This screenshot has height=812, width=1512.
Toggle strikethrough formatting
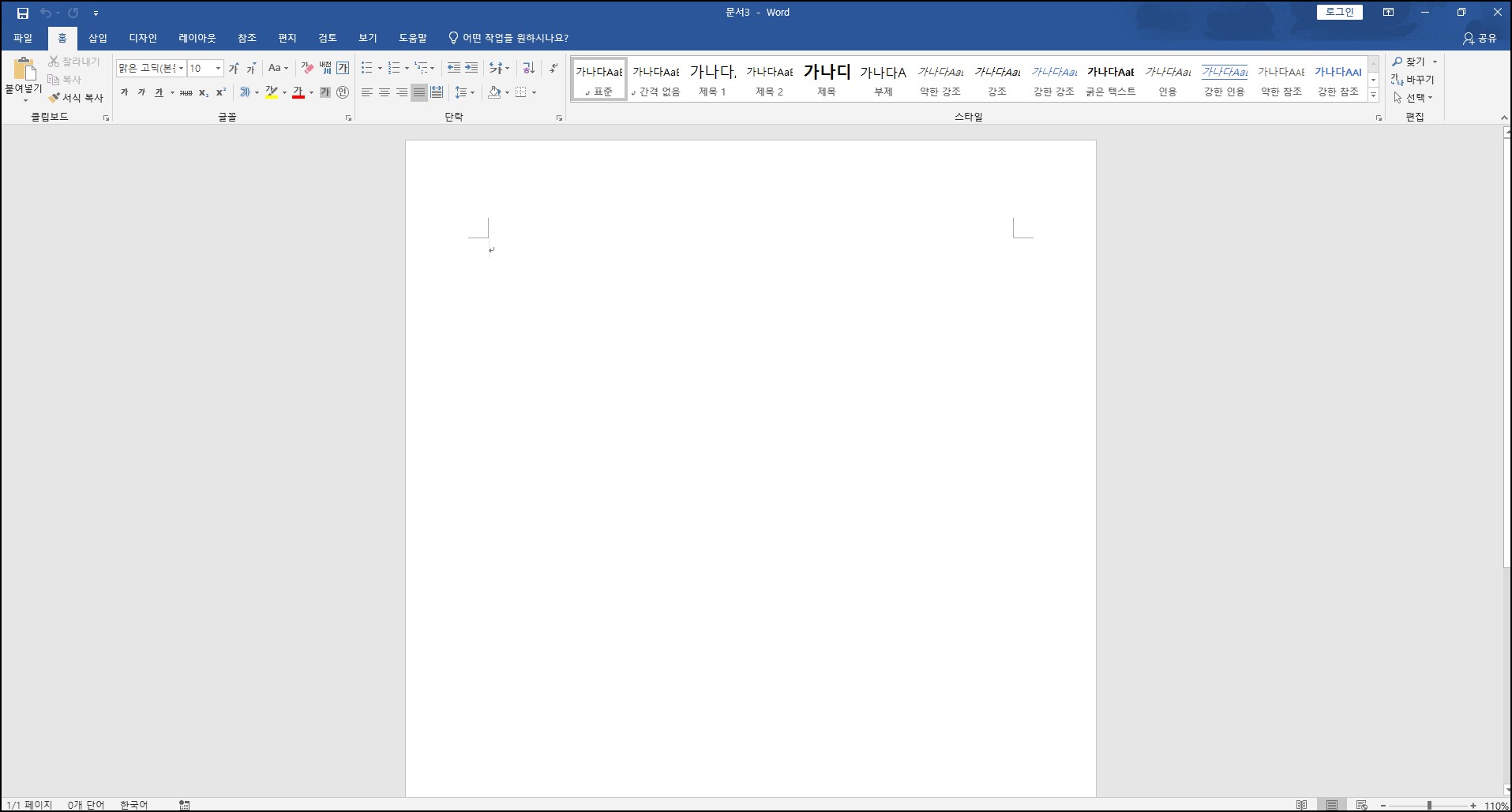tap(186, 92)
